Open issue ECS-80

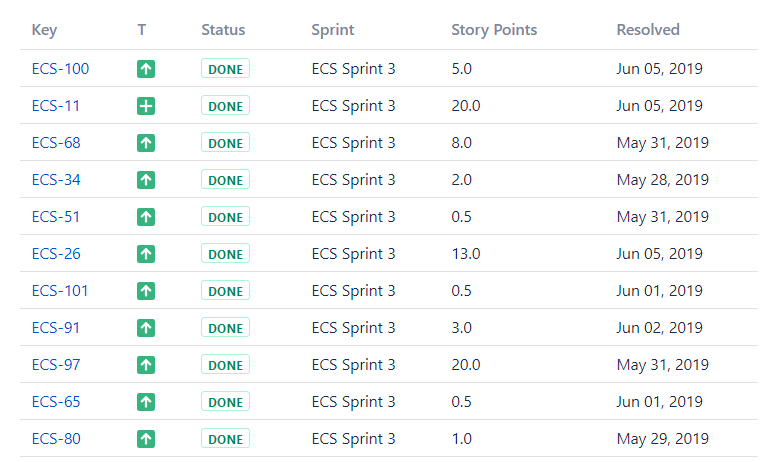click(x=56, y=439)
